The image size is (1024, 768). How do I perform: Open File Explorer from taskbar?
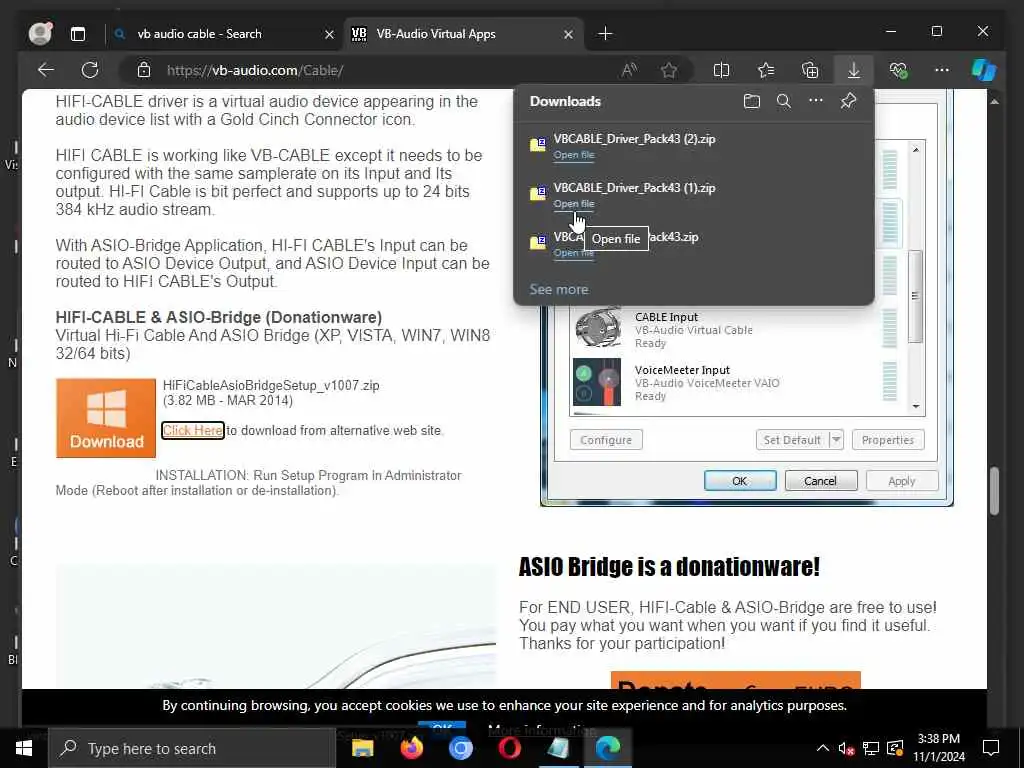[x=362, y=748]
